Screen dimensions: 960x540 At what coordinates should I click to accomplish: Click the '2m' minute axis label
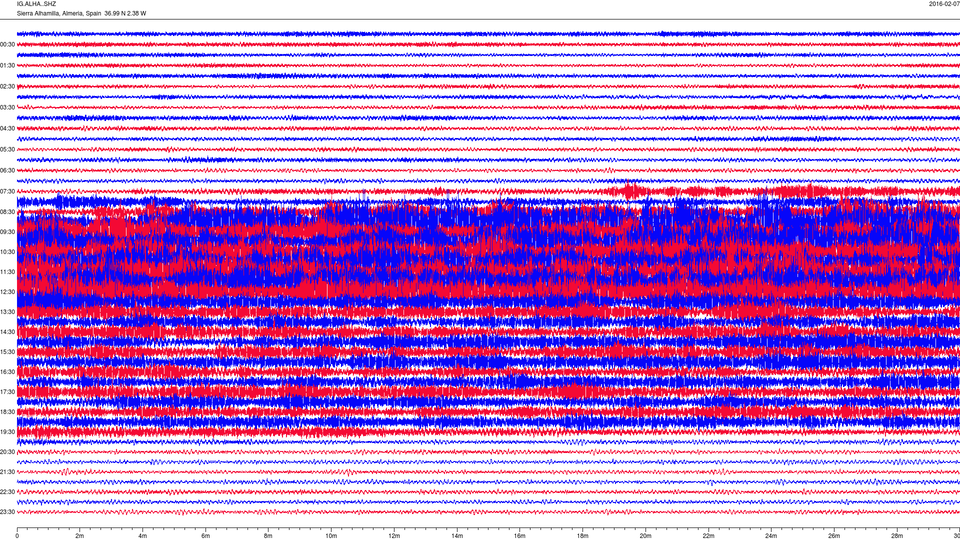[x=80, y=536]
